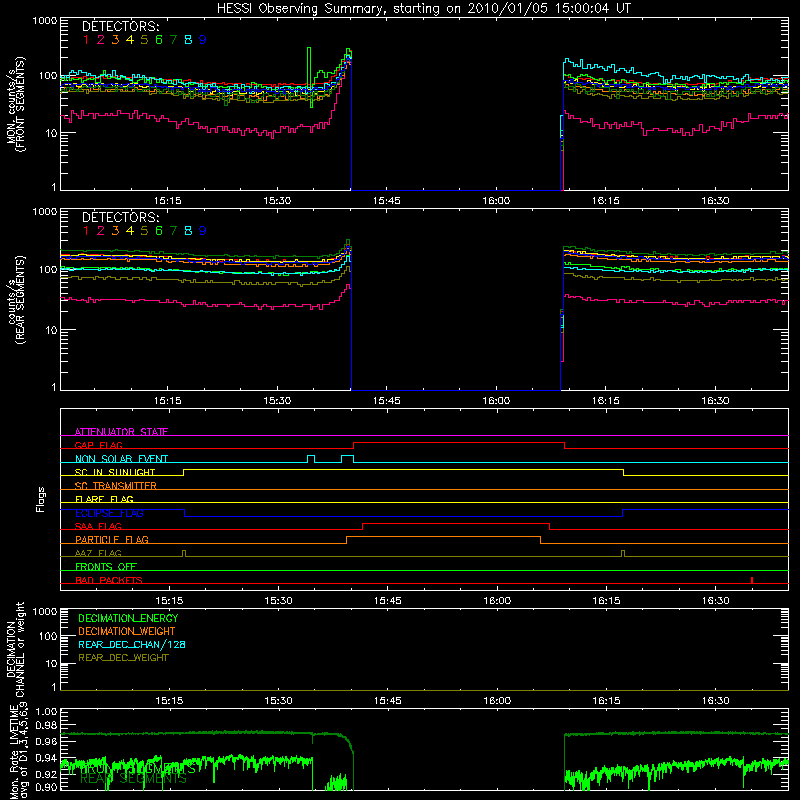Click the vertical Flags axis title
The width and height of the screenshot is (800, 800).
[41, 499]
